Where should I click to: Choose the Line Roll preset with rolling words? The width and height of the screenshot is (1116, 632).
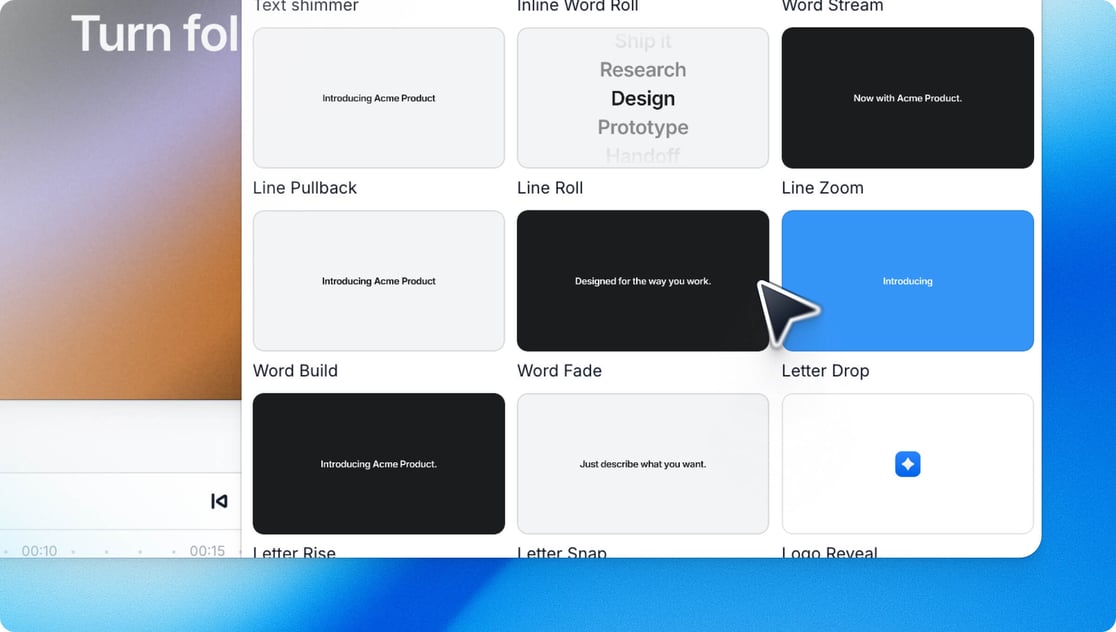coord(643,98)
